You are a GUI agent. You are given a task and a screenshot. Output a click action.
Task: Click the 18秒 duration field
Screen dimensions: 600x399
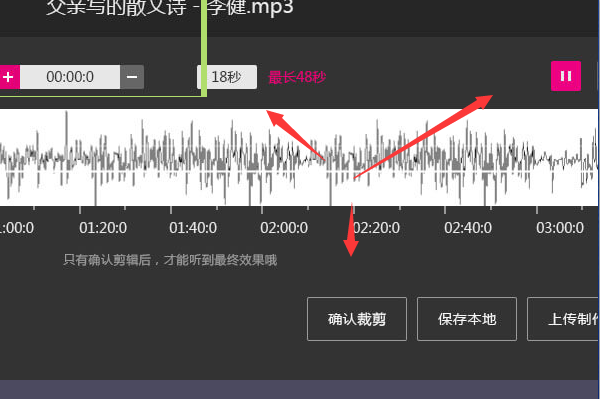[x=227, y=77]
